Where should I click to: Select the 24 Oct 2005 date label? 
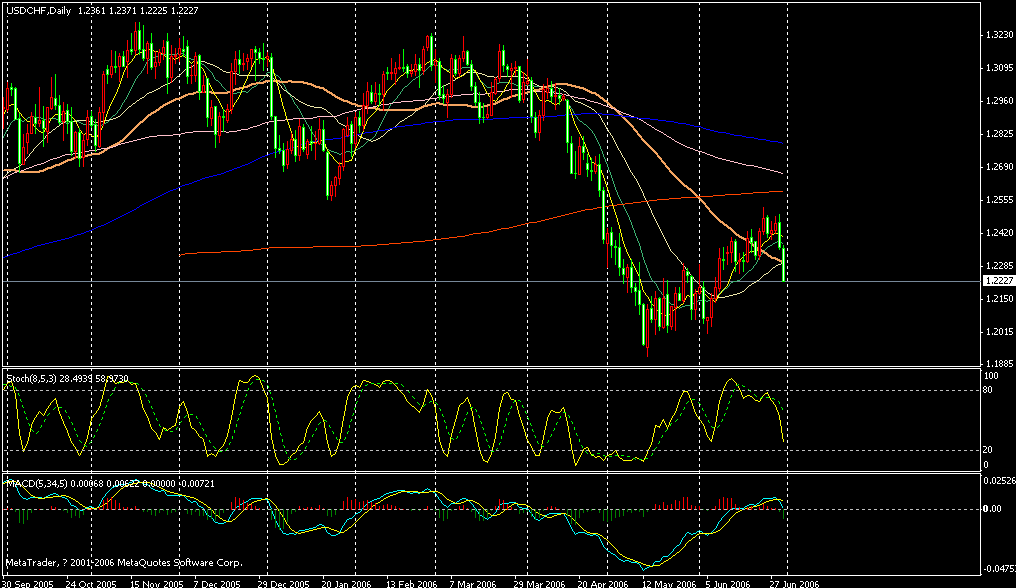[x=91, y=583]
